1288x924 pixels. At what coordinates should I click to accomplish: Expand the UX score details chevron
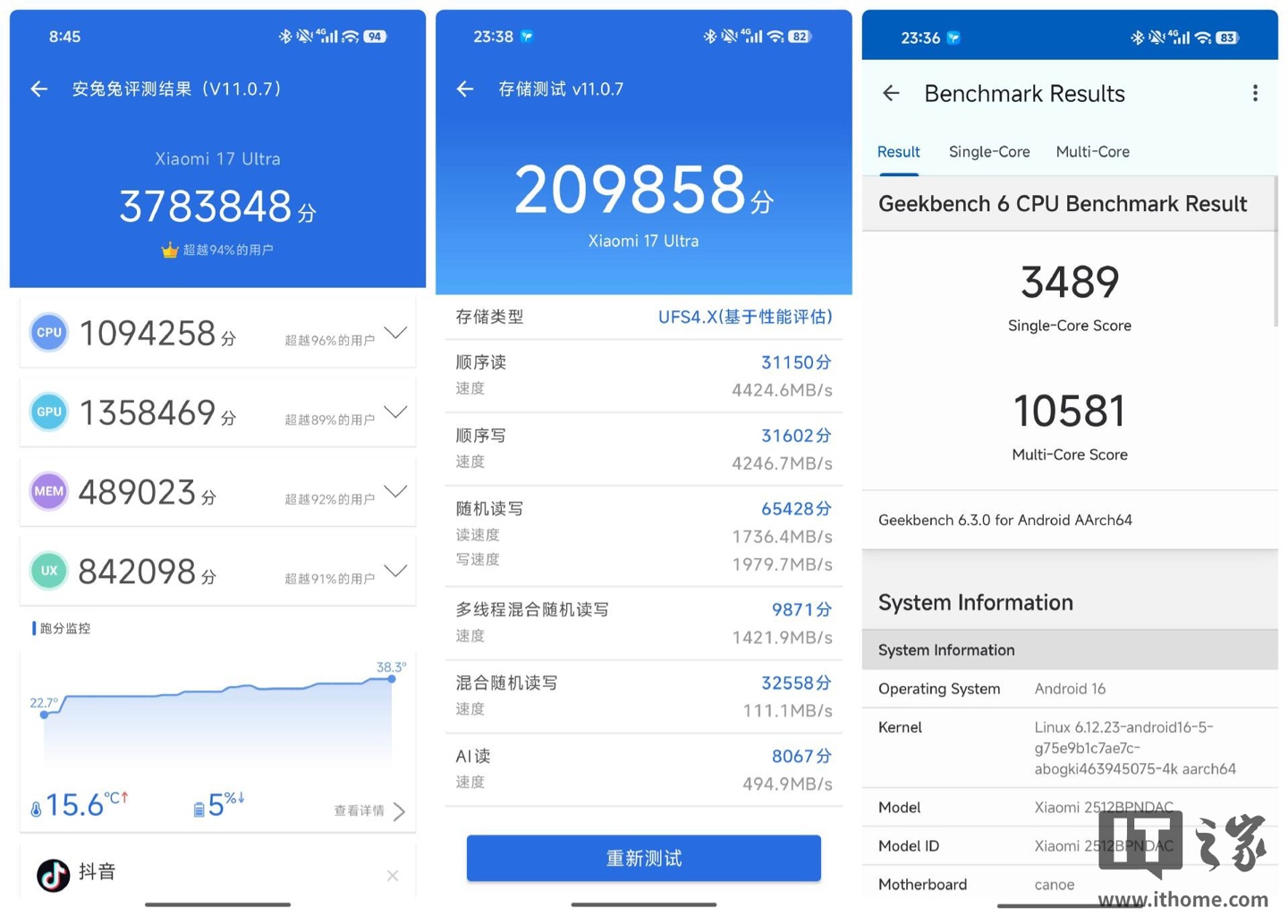395,570
